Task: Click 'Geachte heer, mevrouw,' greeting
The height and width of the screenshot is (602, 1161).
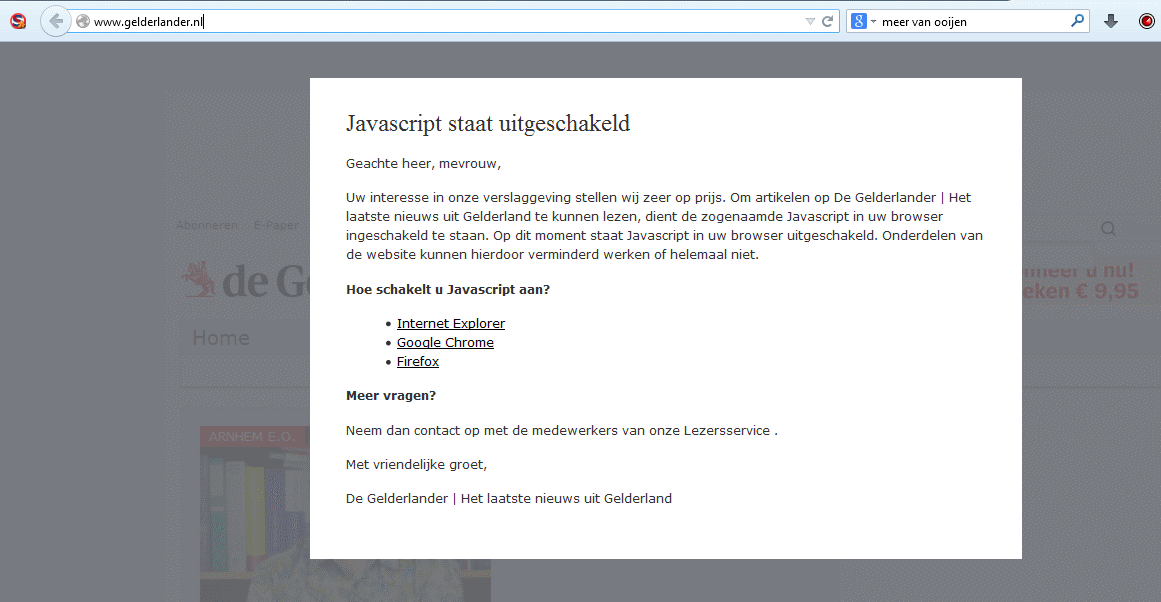Action: pyautogui.click(x=424, y=164)
